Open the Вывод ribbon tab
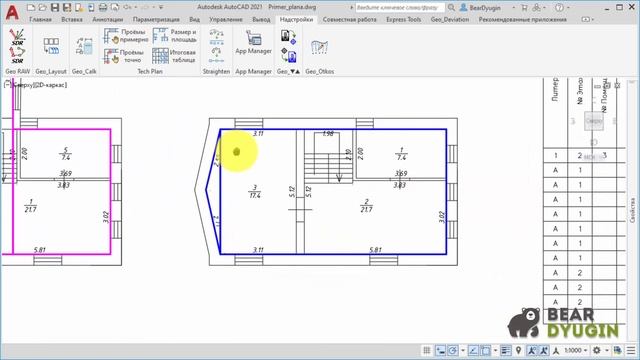This screenshot has width=640, height=360. (x=261, y=19)
